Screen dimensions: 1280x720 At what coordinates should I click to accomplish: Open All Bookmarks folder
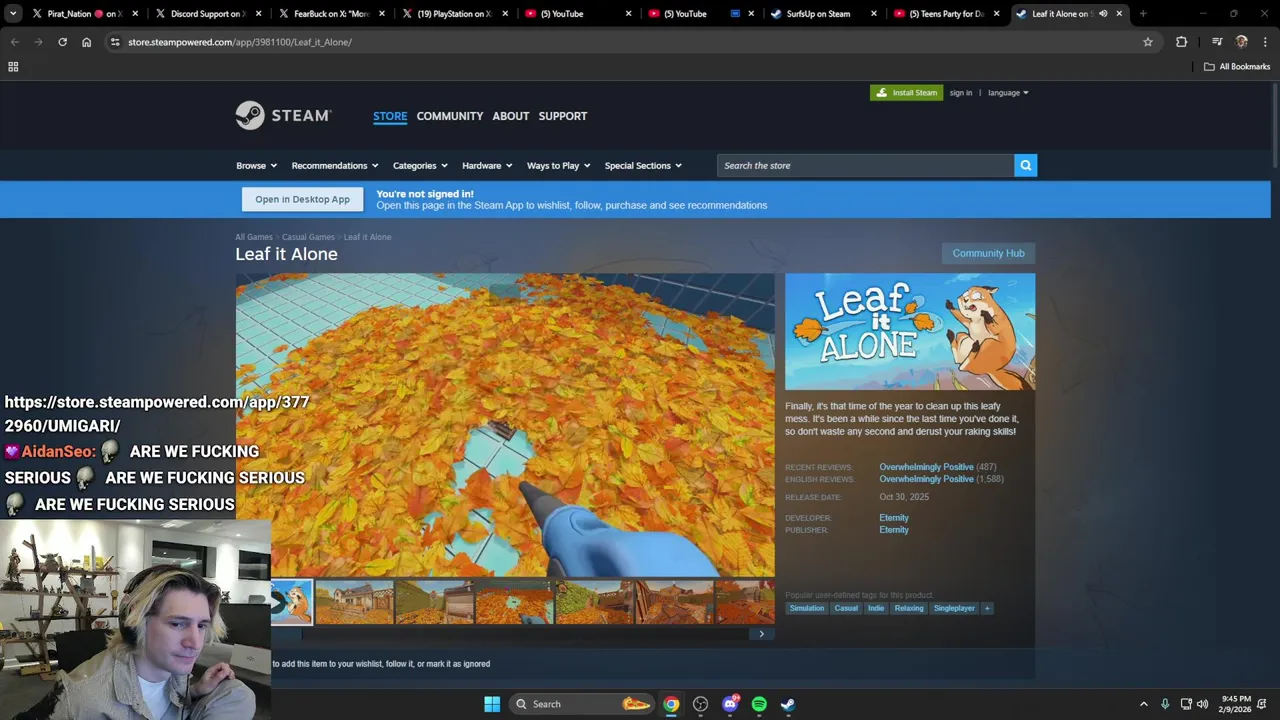(x=1237, y=67)
